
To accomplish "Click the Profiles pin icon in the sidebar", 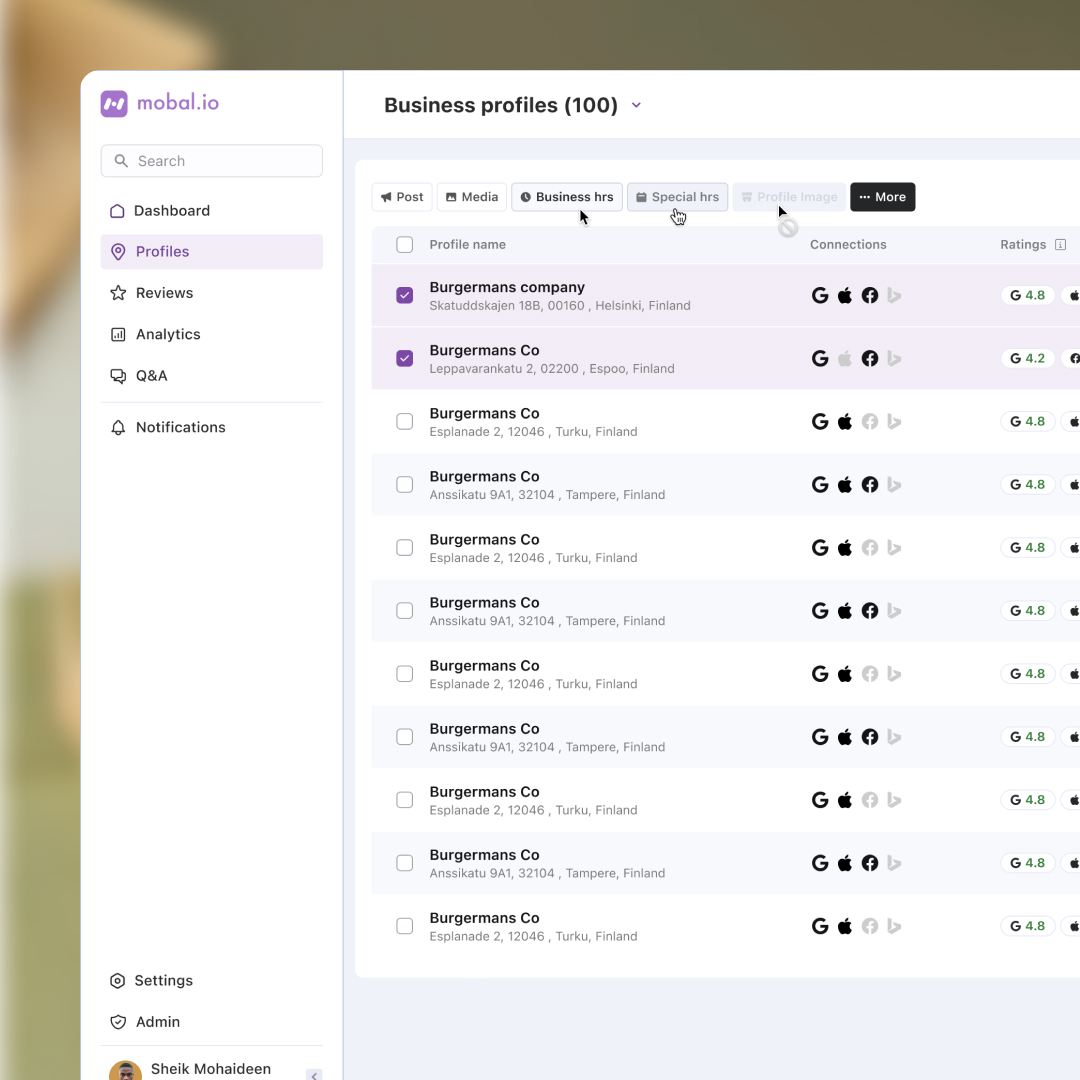I will 118,251.
